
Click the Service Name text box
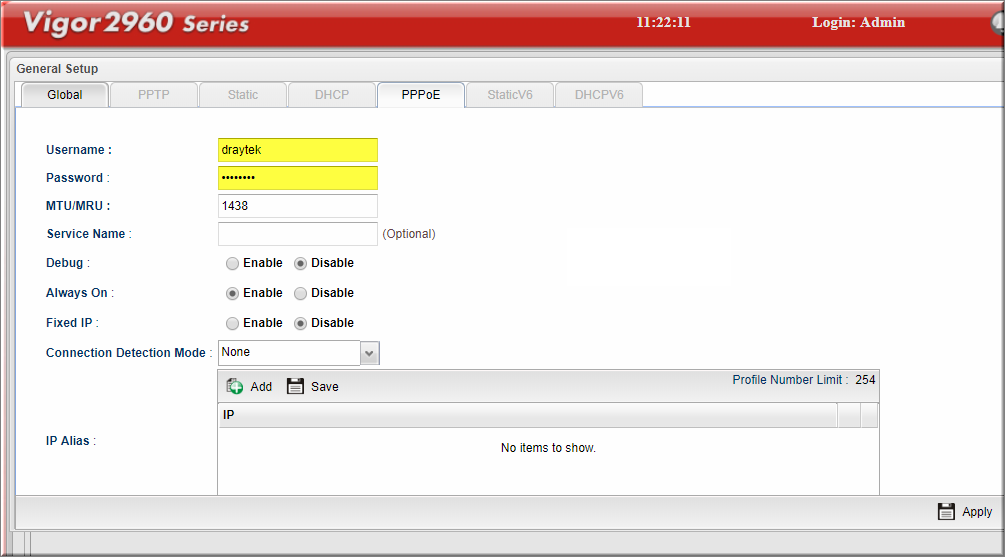(x=297, y=234)
